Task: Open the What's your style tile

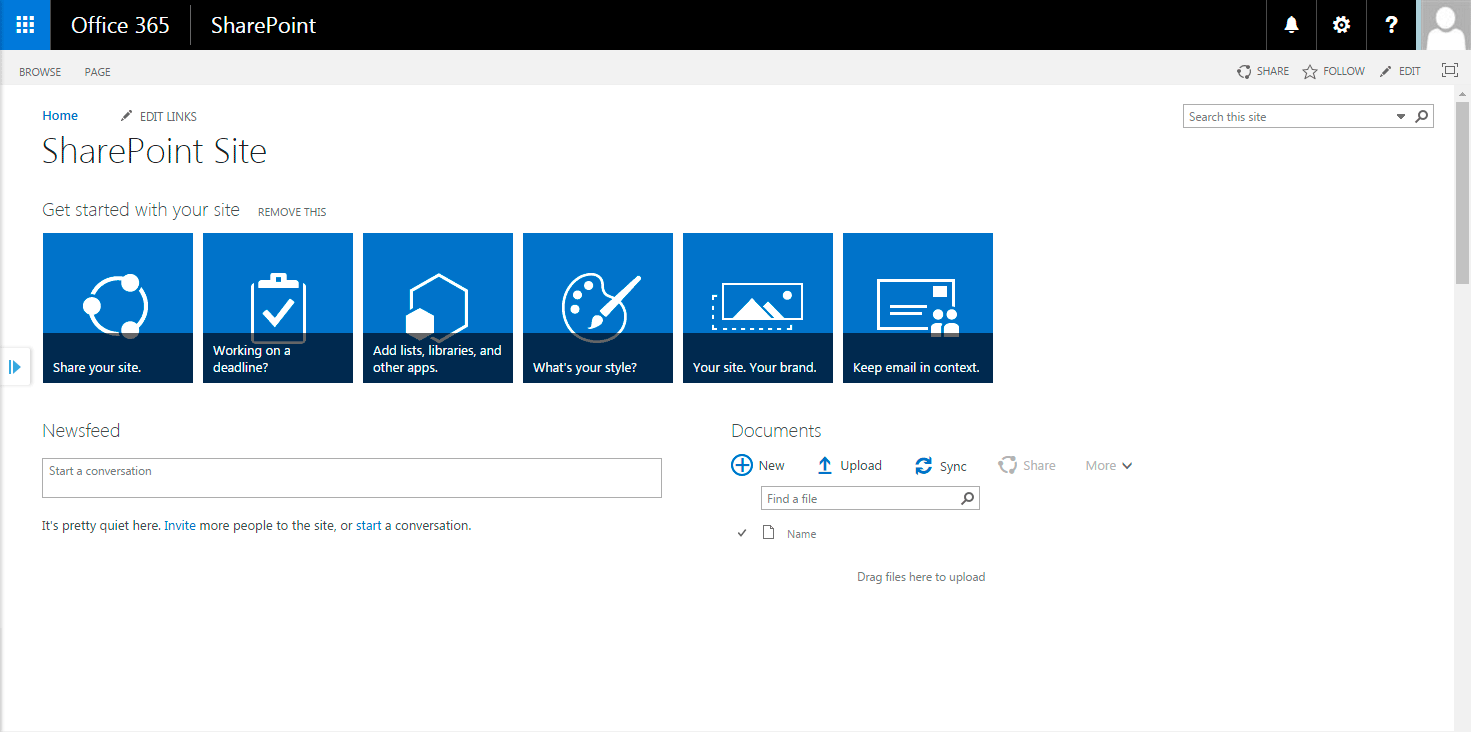Action: coord(598,308)
